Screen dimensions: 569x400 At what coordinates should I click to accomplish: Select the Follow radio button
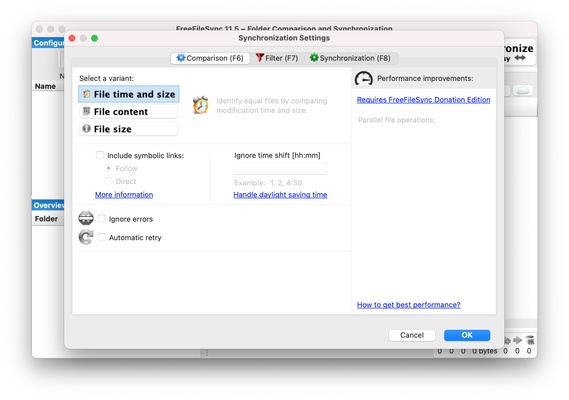pyautogui.click(x=108, y=168)
